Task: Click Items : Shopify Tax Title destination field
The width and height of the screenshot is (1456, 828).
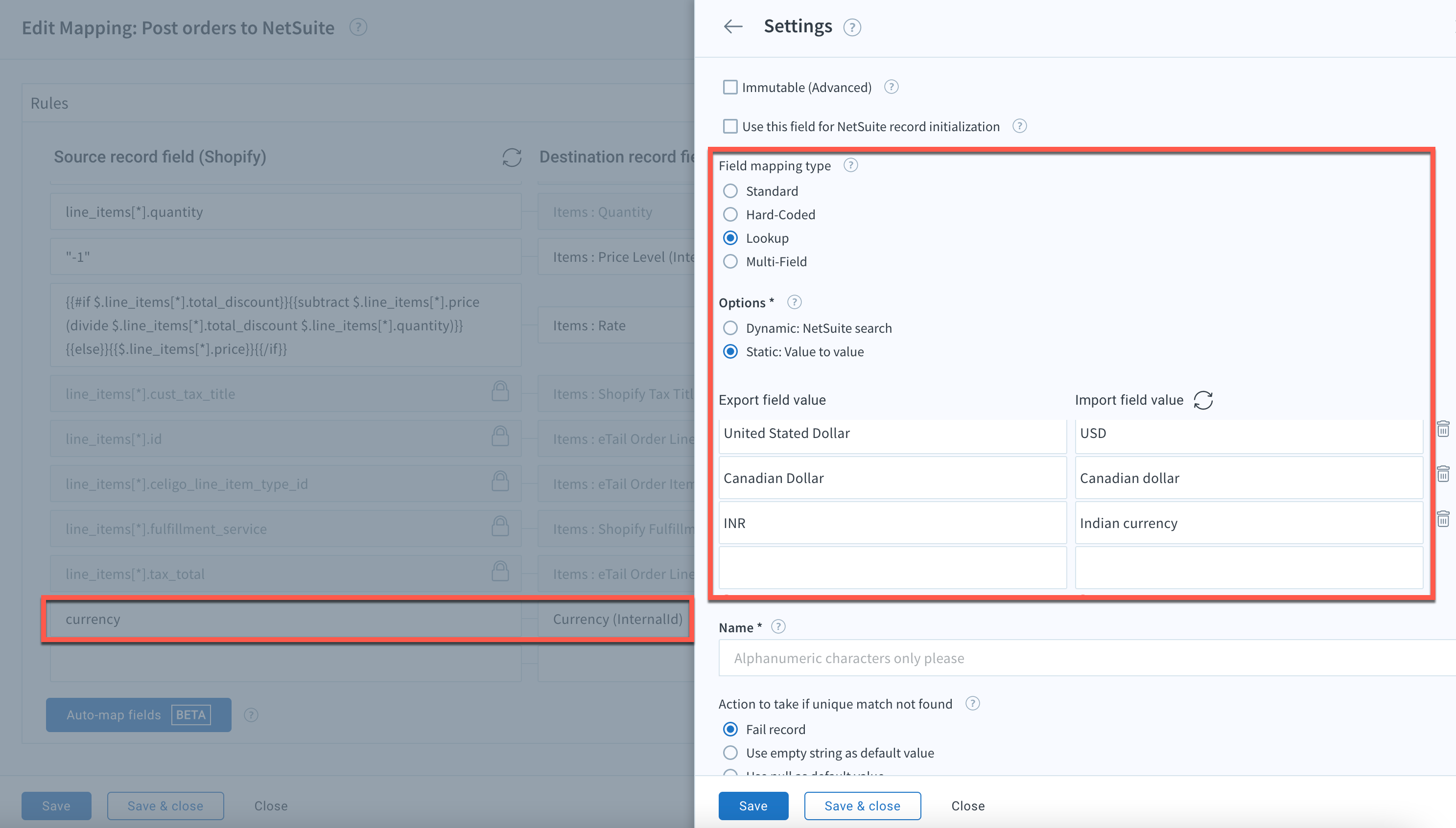Action: (x=616, y=393)
